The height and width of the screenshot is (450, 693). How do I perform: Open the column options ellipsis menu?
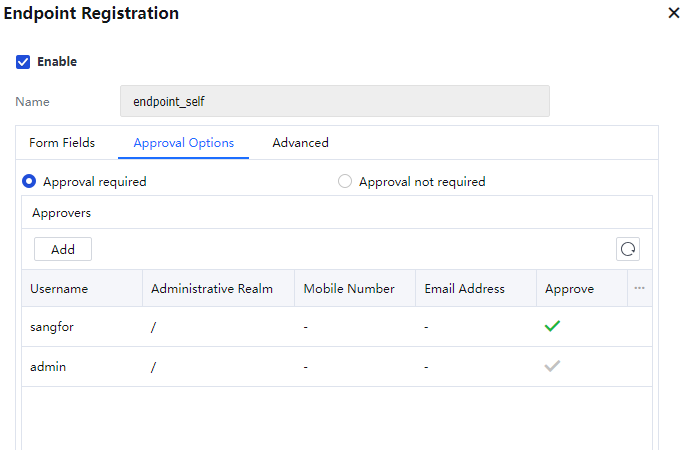pyautogui.click(x=639, y=288)
